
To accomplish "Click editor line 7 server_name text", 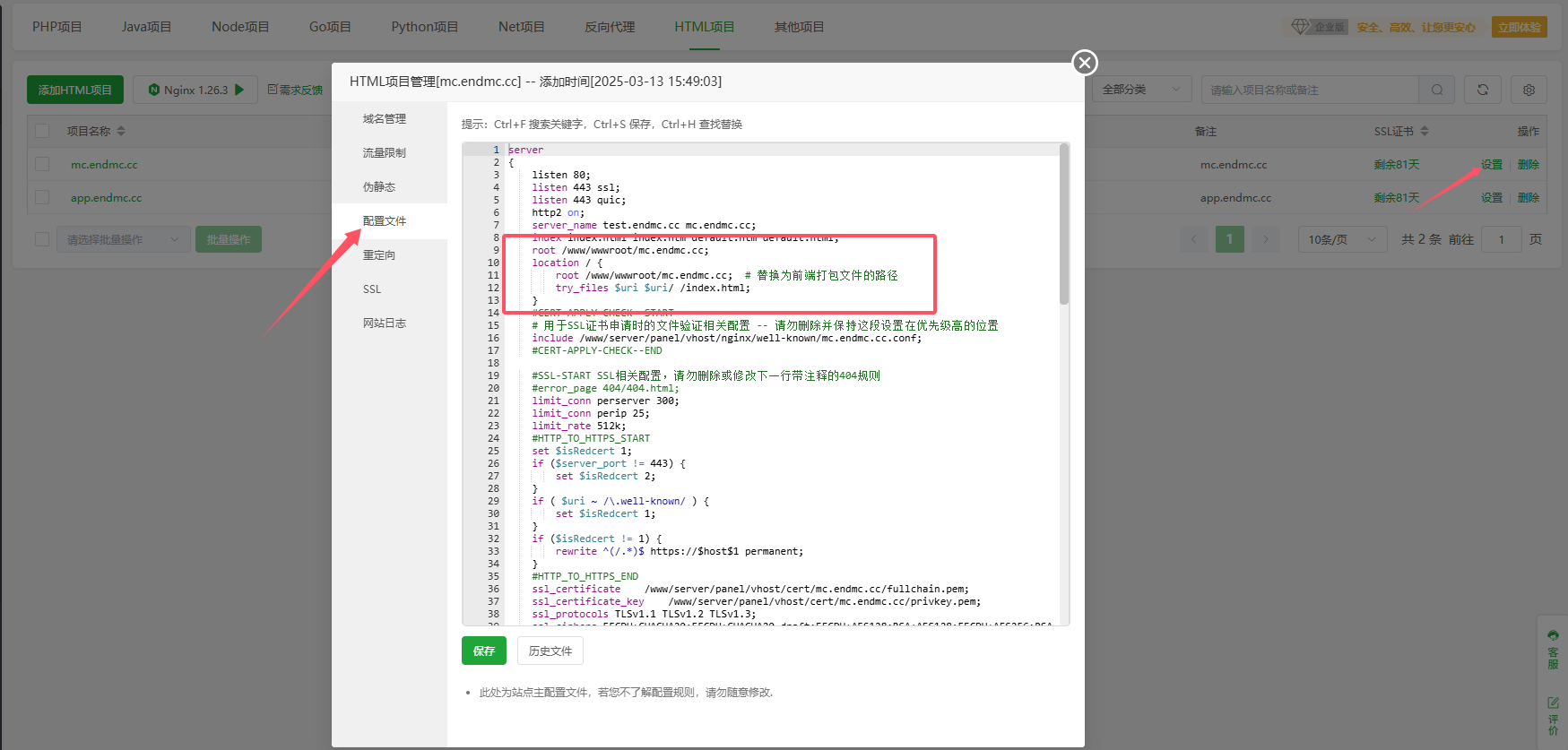I will (x=644, y=226).
